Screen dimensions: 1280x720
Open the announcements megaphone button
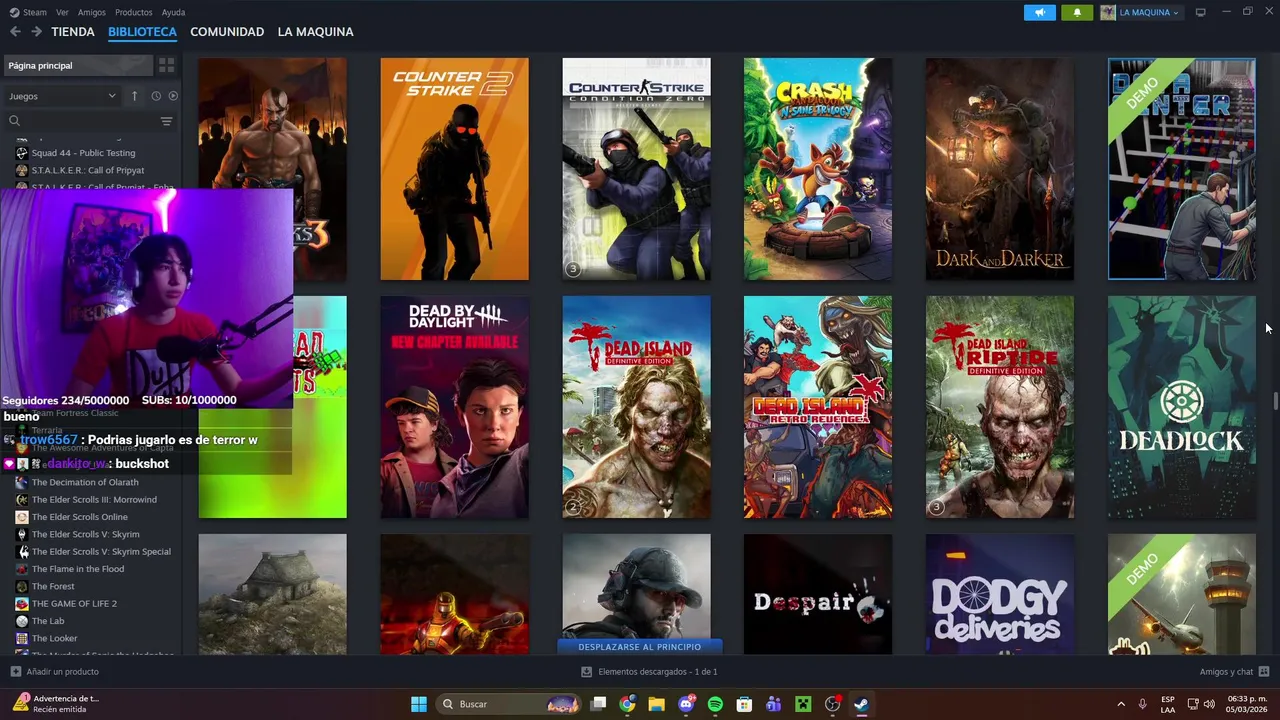click(x=1040, y=12)
